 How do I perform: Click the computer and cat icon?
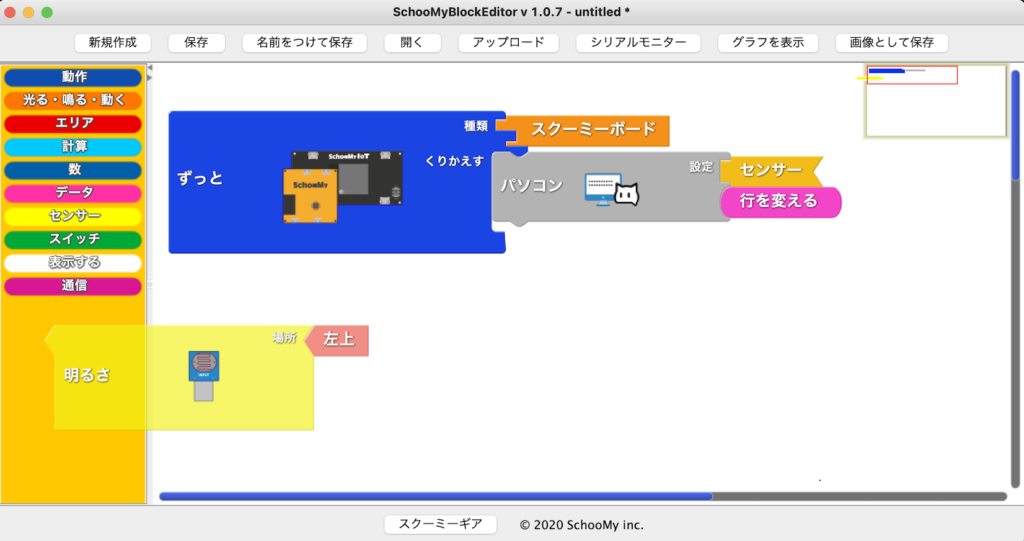tap(611, 189)
